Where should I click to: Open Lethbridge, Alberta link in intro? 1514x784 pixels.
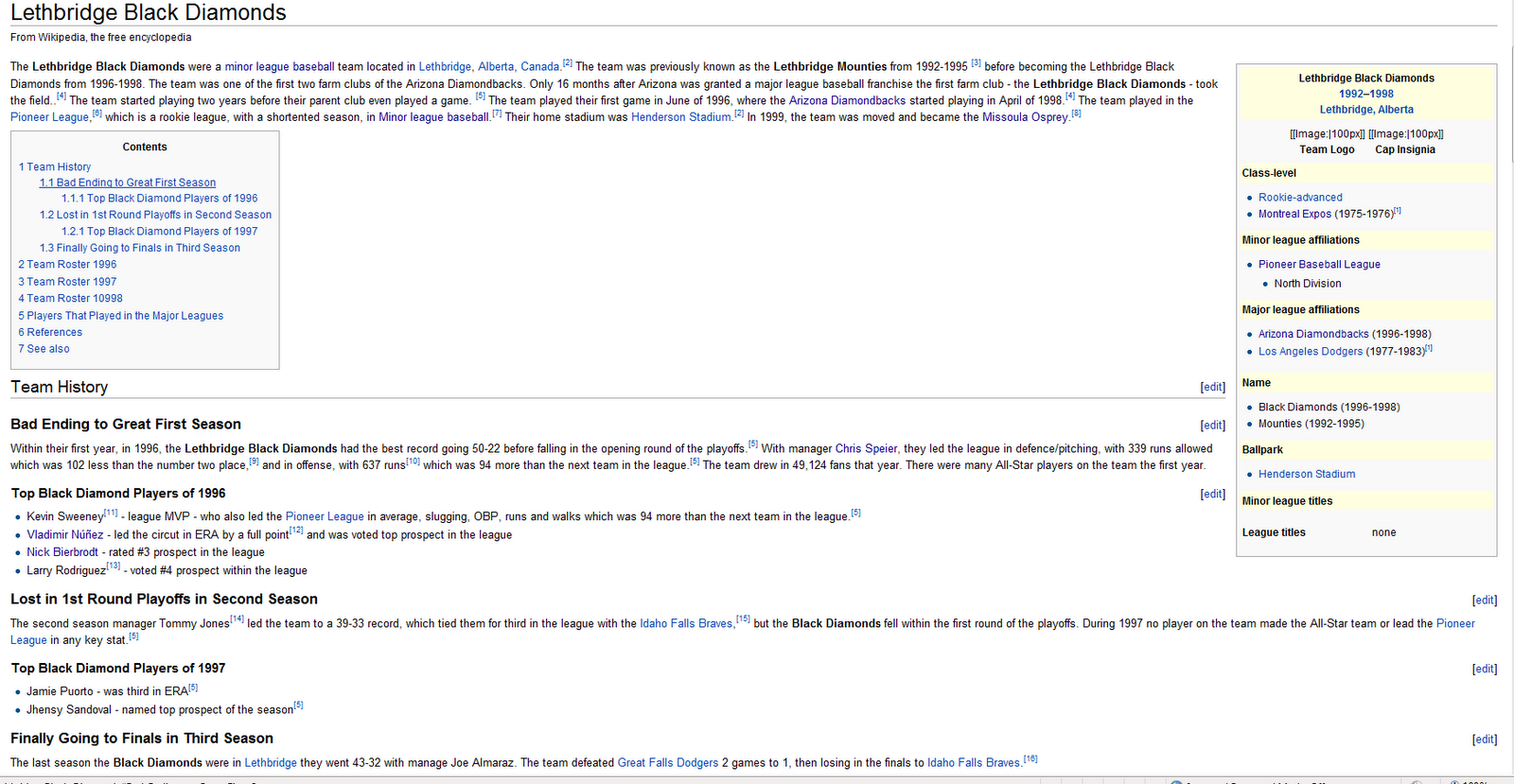(467, 67)
